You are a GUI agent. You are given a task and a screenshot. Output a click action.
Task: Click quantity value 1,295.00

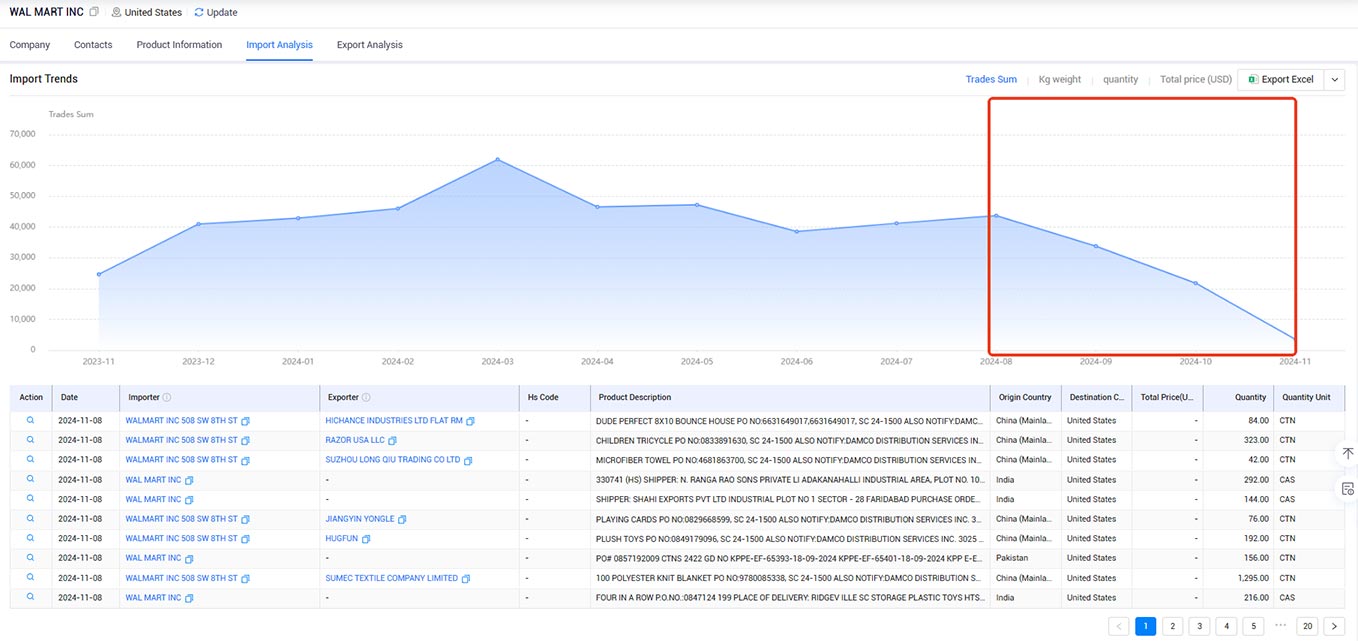click(1251, 578)
